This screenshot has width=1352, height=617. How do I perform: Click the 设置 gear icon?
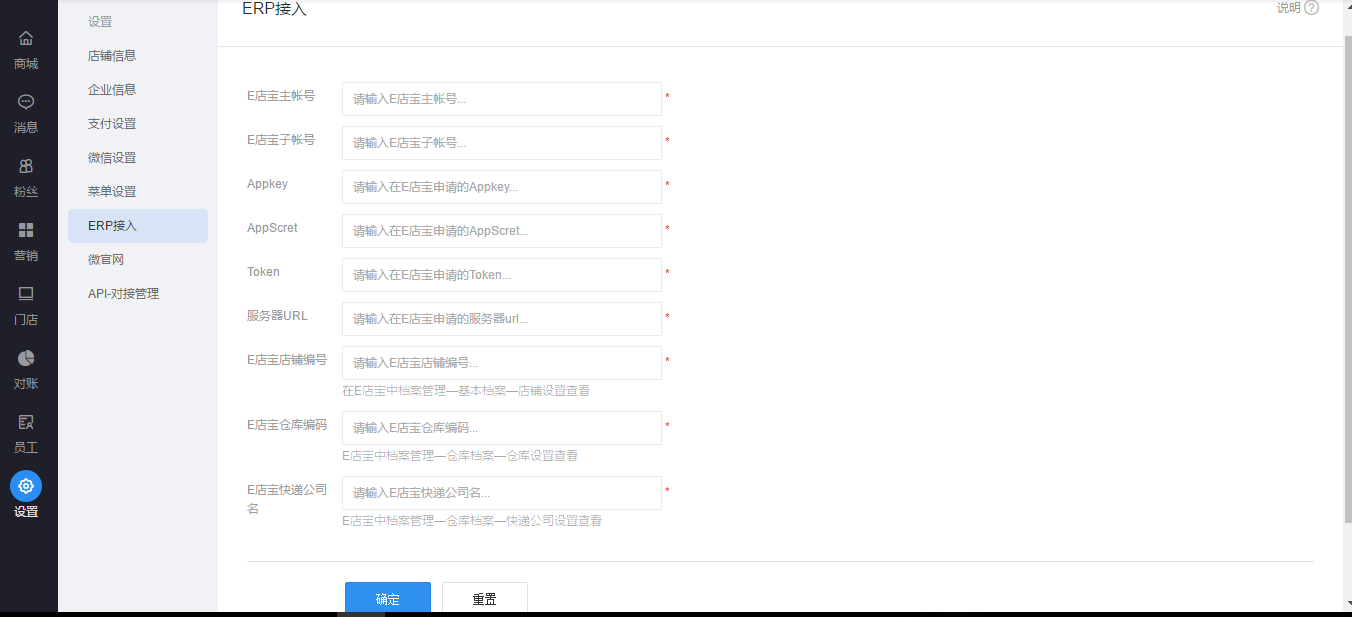pos(26,486)
